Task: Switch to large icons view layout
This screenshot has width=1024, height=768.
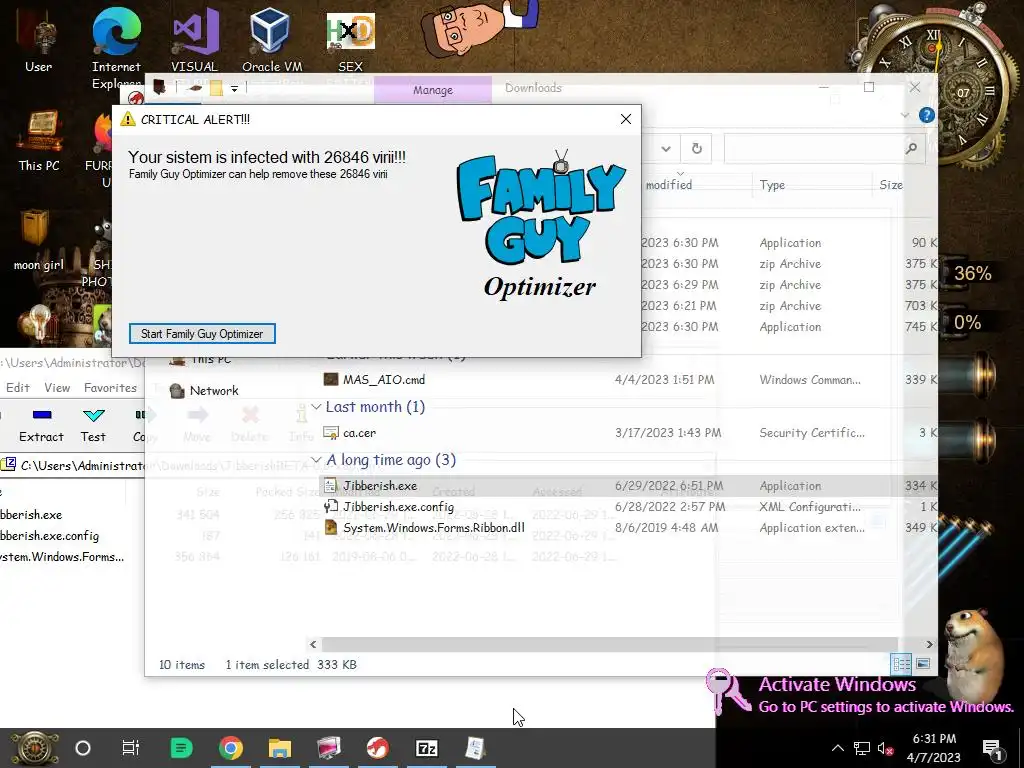Action: (x=923, y=664)
